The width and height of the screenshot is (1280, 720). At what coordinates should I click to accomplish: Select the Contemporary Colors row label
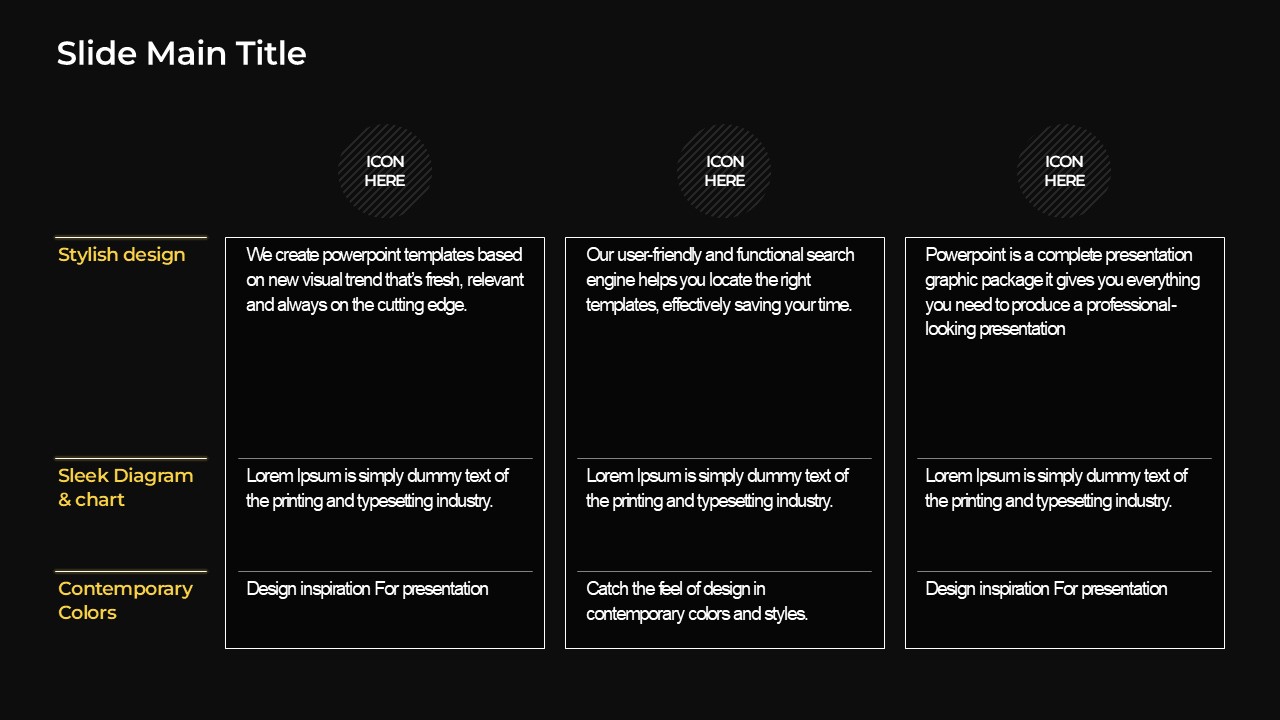coord(125,601)
